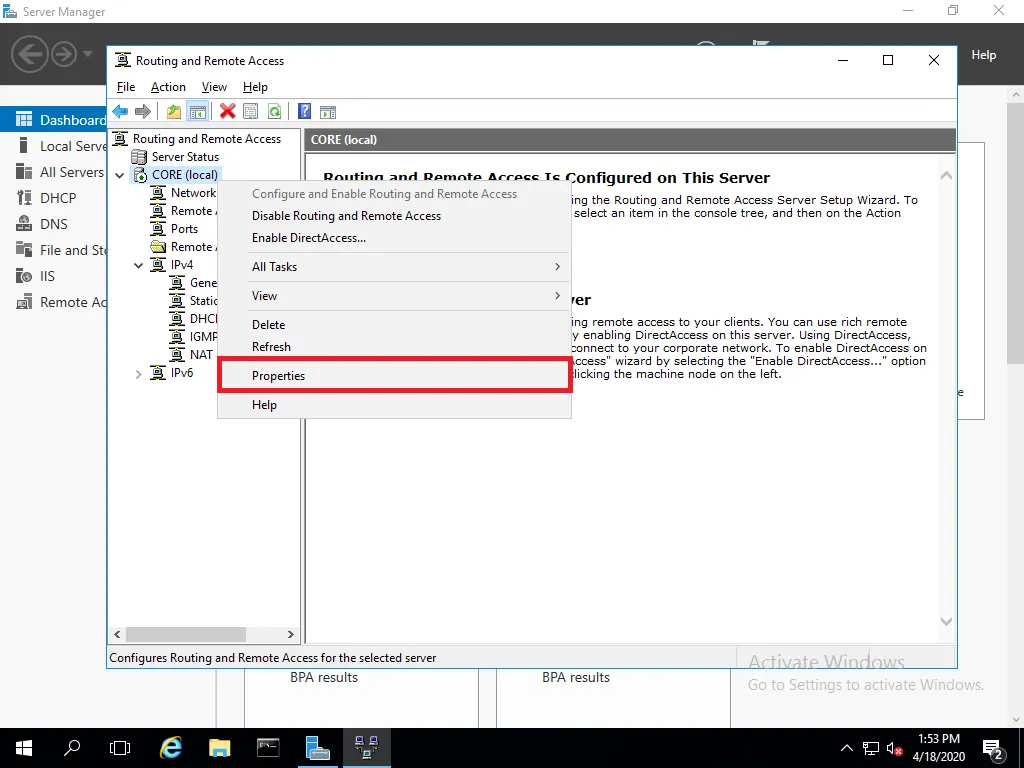Click the Properties toolbar icon
1024x768 pixels.
click(x=251, y=112)
